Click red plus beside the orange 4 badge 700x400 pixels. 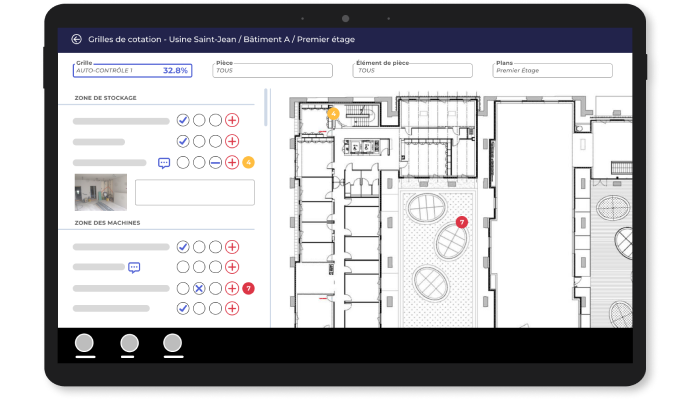pyautogui.click(x=232, y=162)
